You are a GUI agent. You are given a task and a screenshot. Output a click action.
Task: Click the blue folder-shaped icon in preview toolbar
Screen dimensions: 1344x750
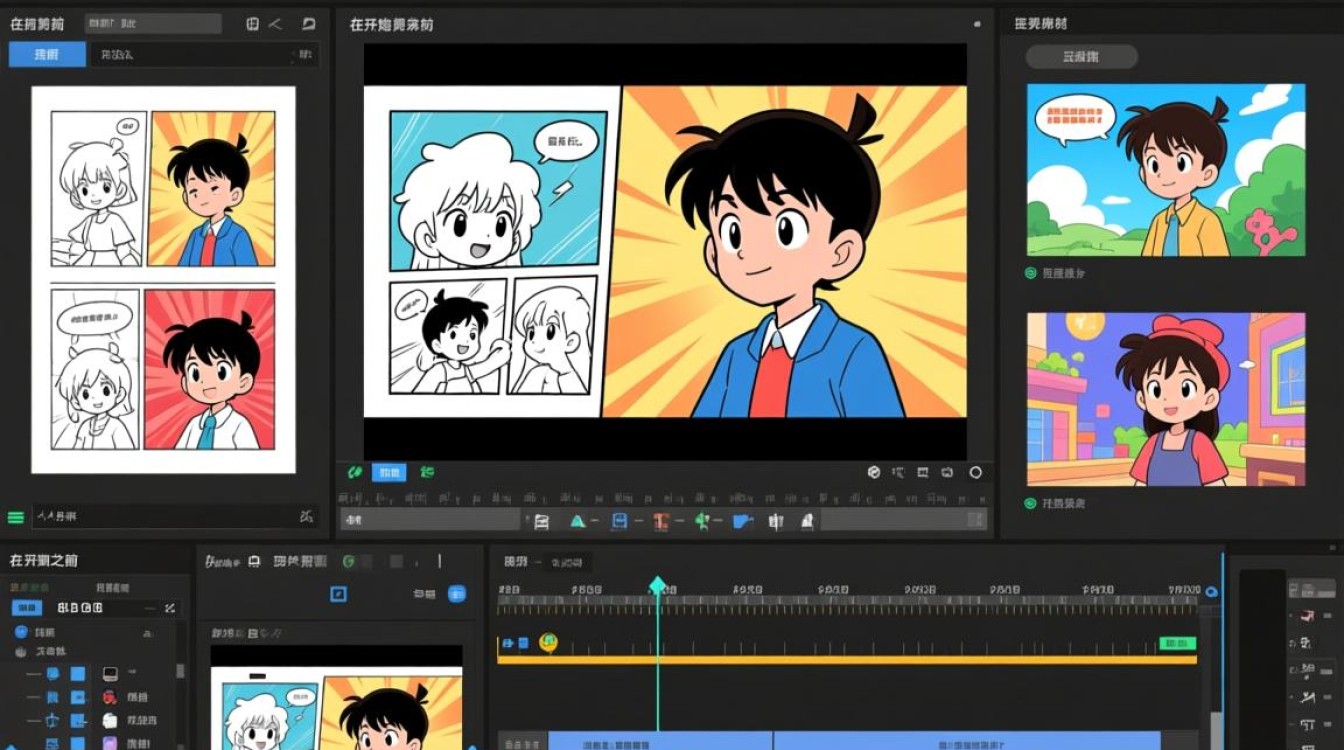pyautogui.click(x=742, y=520)
